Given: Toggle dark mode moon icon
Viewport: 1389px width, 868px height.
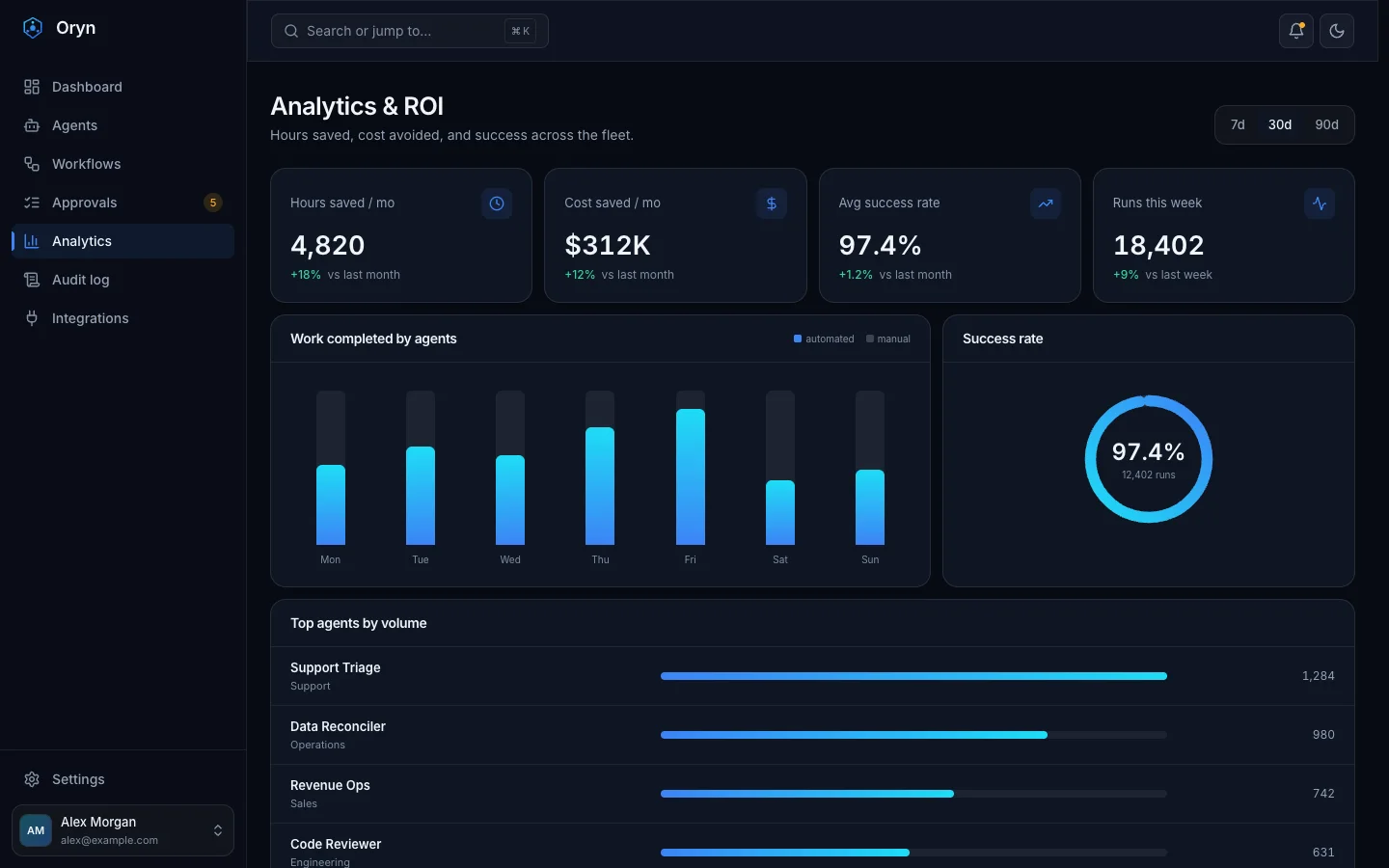Looking at the screenshot, I should coord(1337,31).
